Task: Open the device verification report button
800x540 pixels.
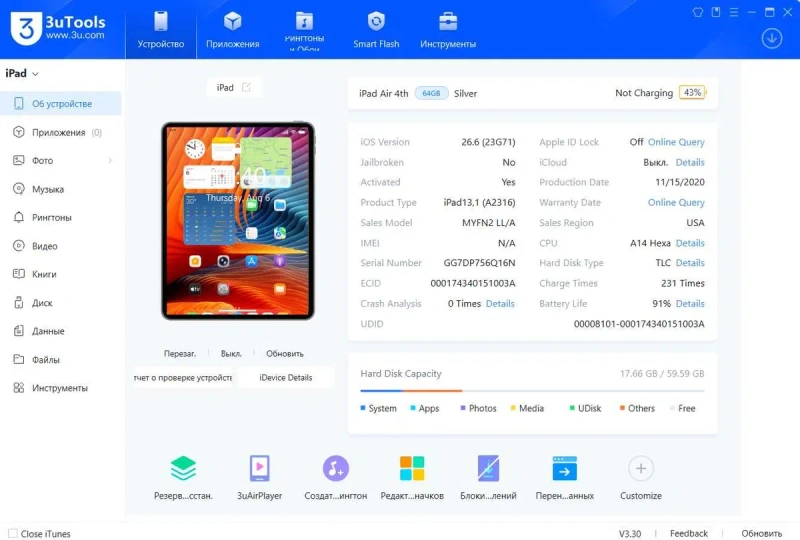Action: click(x=183, y=378)
